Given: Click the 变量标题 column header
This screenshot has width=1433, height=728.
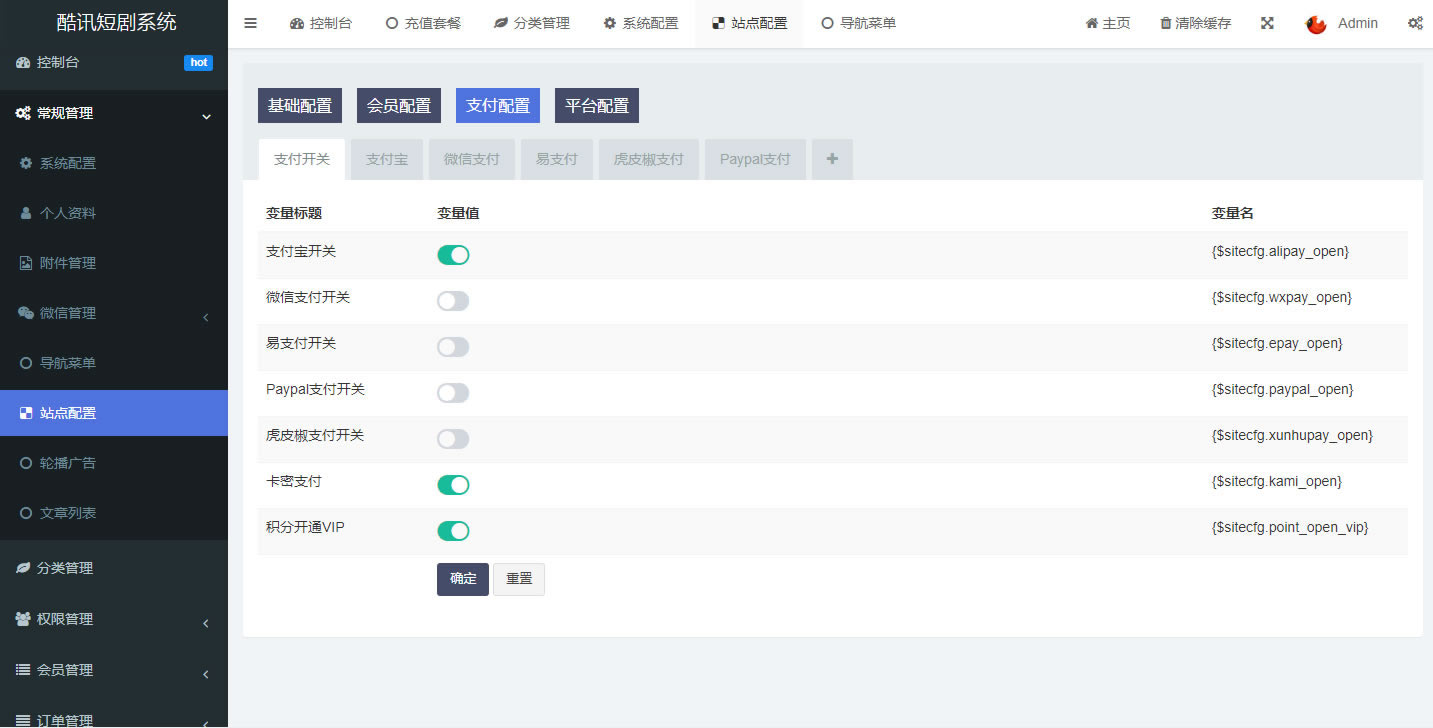Looking at the screenshot, I should [294, 213].
